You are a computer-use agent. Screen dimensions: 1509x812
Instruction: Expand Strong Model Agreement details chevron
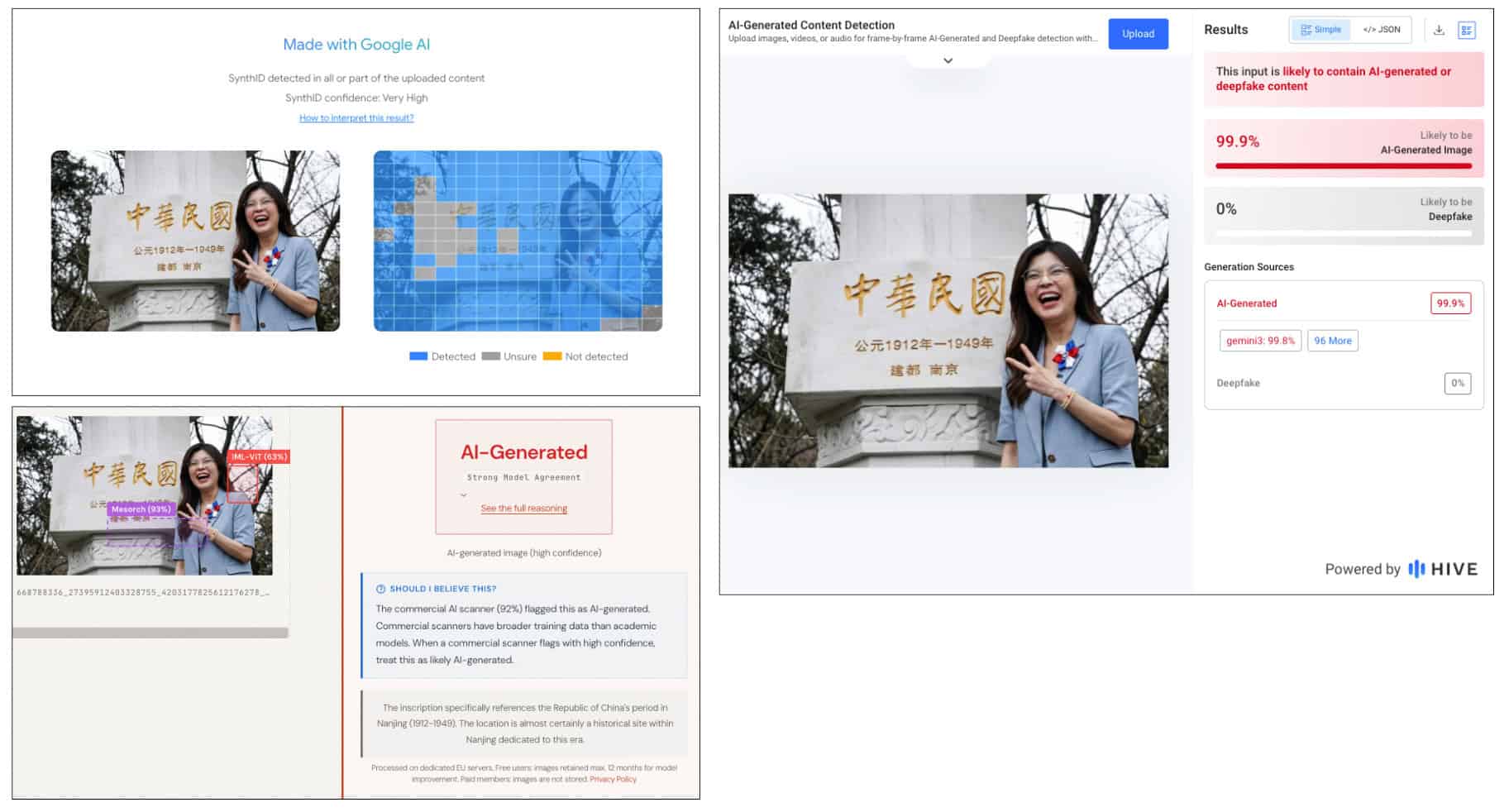pyautogui.click(x=464, y=494)
